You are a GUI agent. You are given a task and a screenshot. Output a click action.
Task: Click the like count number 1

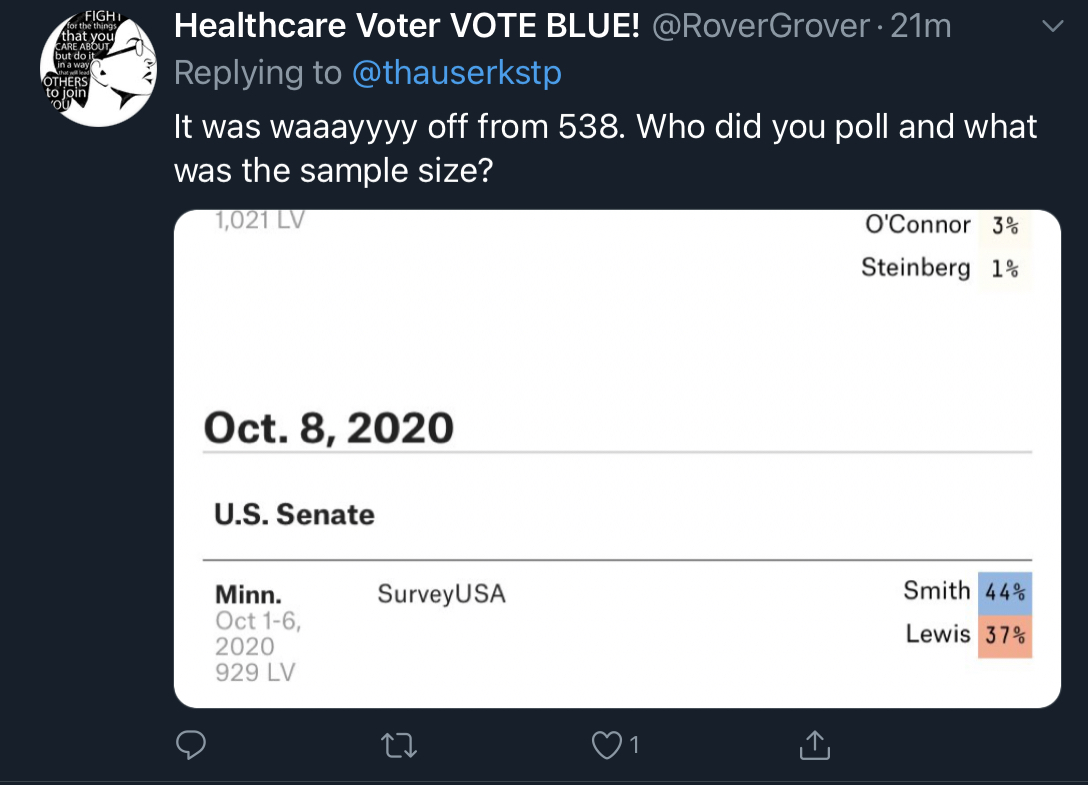pos(634,745)
